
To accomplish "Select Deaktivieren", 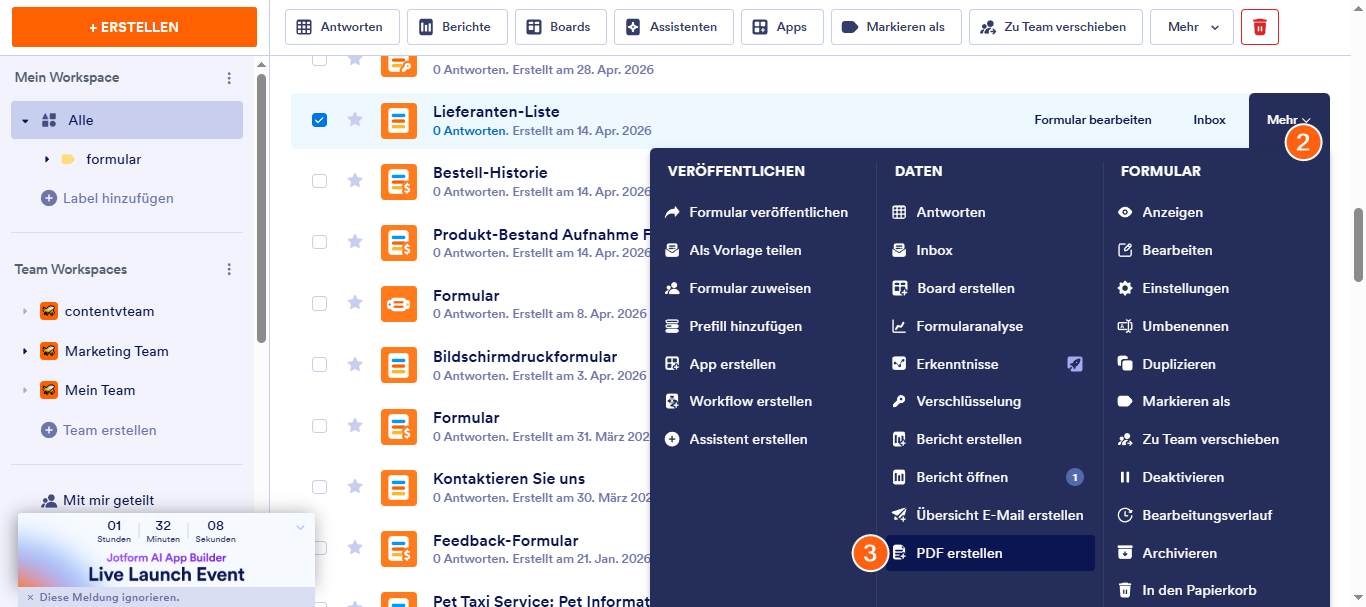I will click(x=1171, y=477).
